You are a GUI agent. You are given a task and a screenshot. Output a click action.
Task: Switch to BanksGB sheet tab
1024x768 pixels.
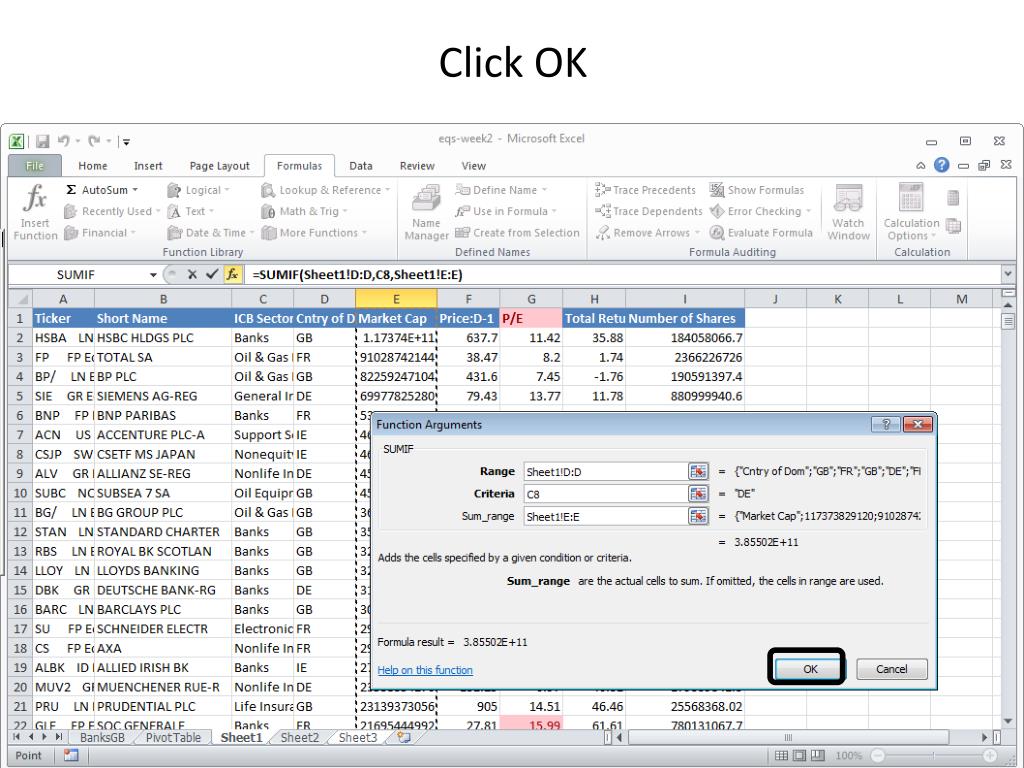pos(102,737)
